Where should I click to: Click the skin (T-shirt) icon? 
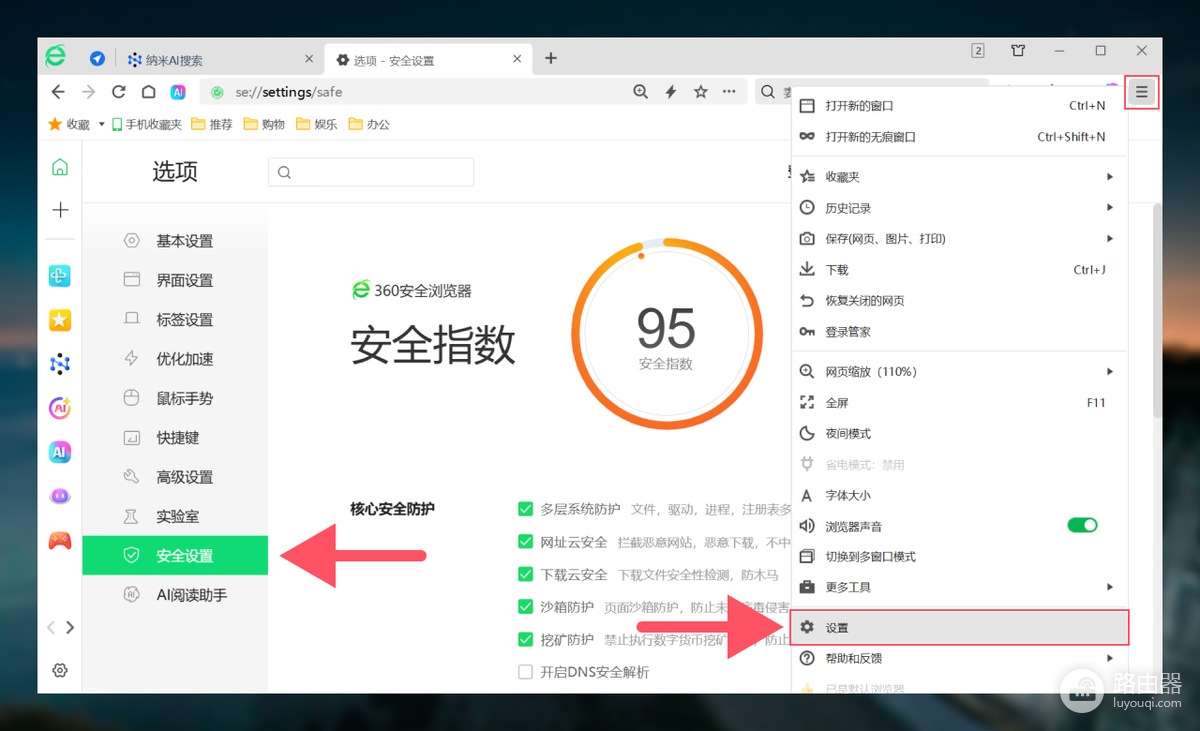point(1018,51)
